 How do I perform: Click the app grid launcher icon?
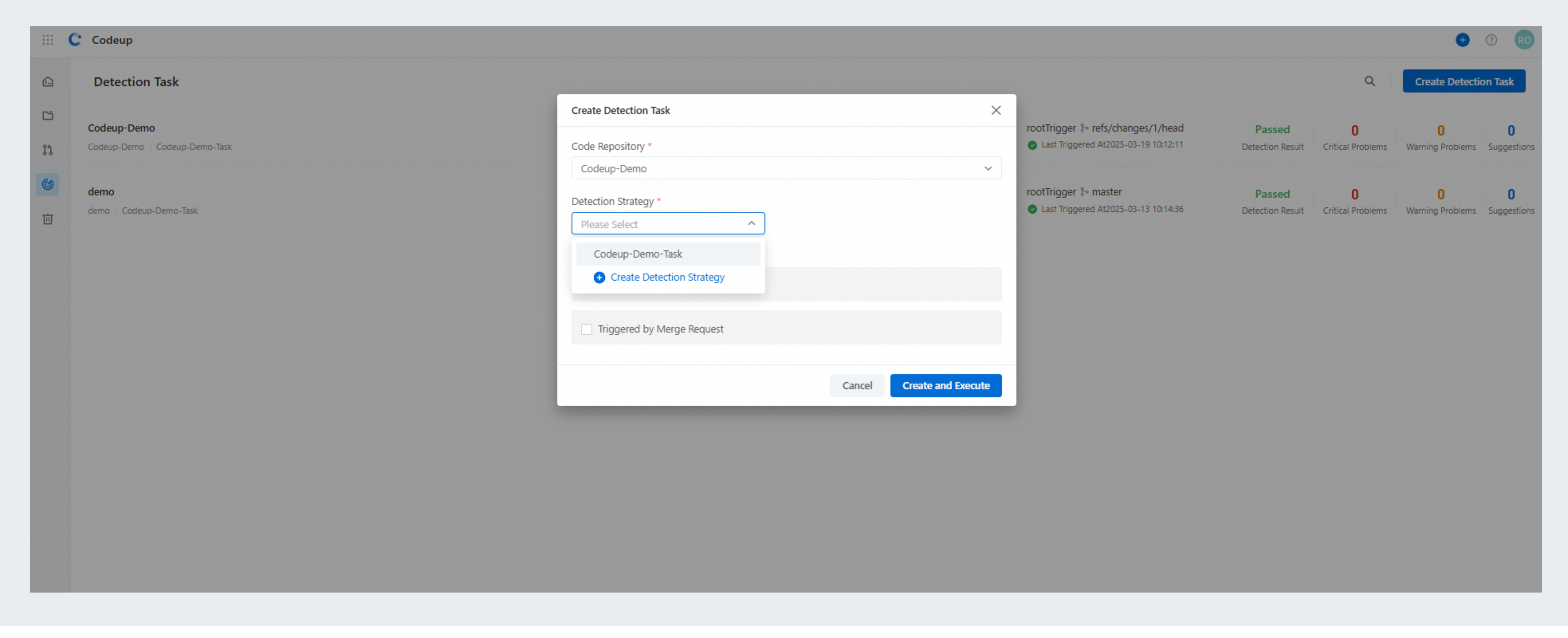click(x=47, y=39)
